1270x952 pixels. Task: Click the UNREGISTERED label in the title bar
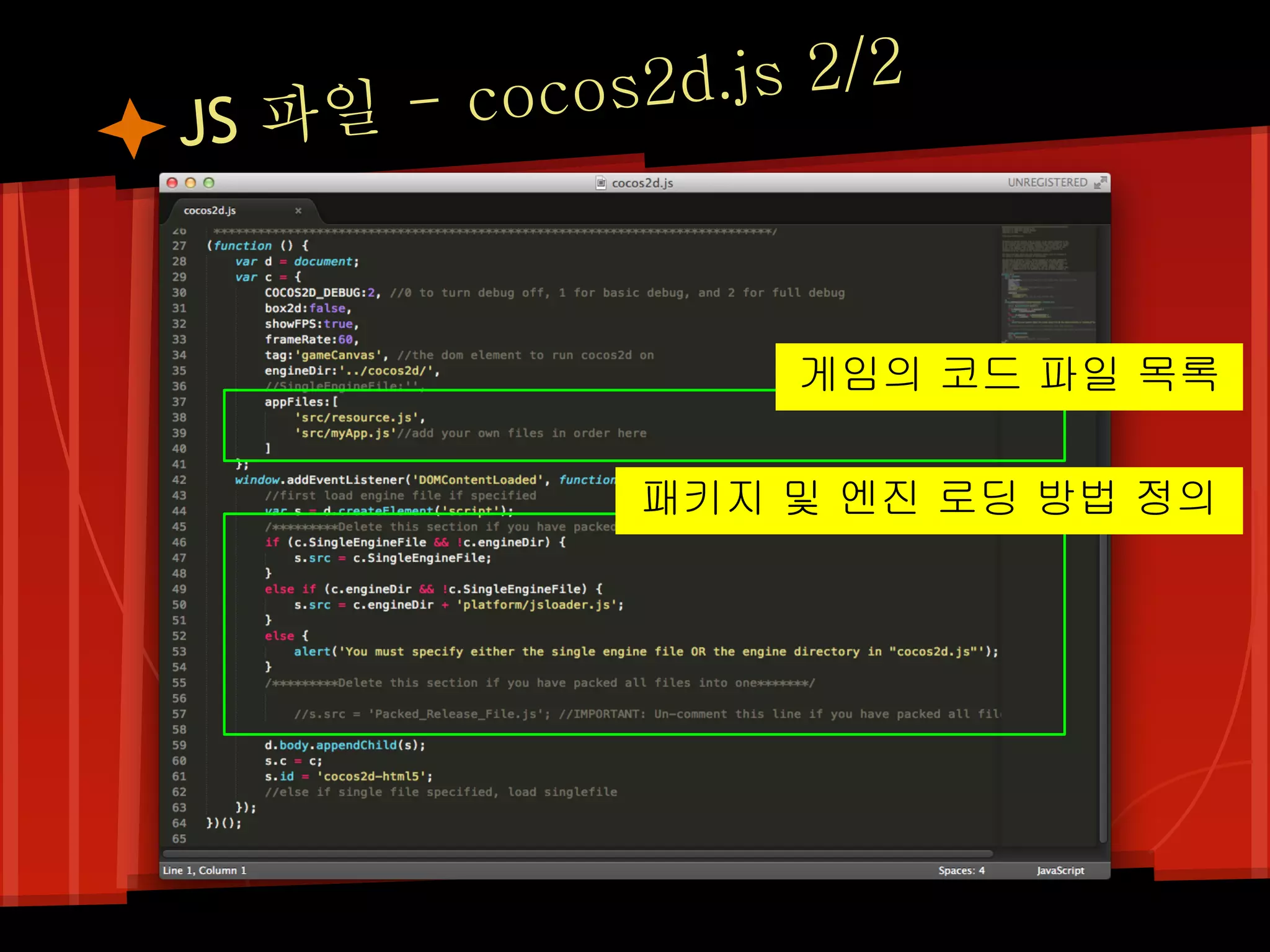[1047, 182]
